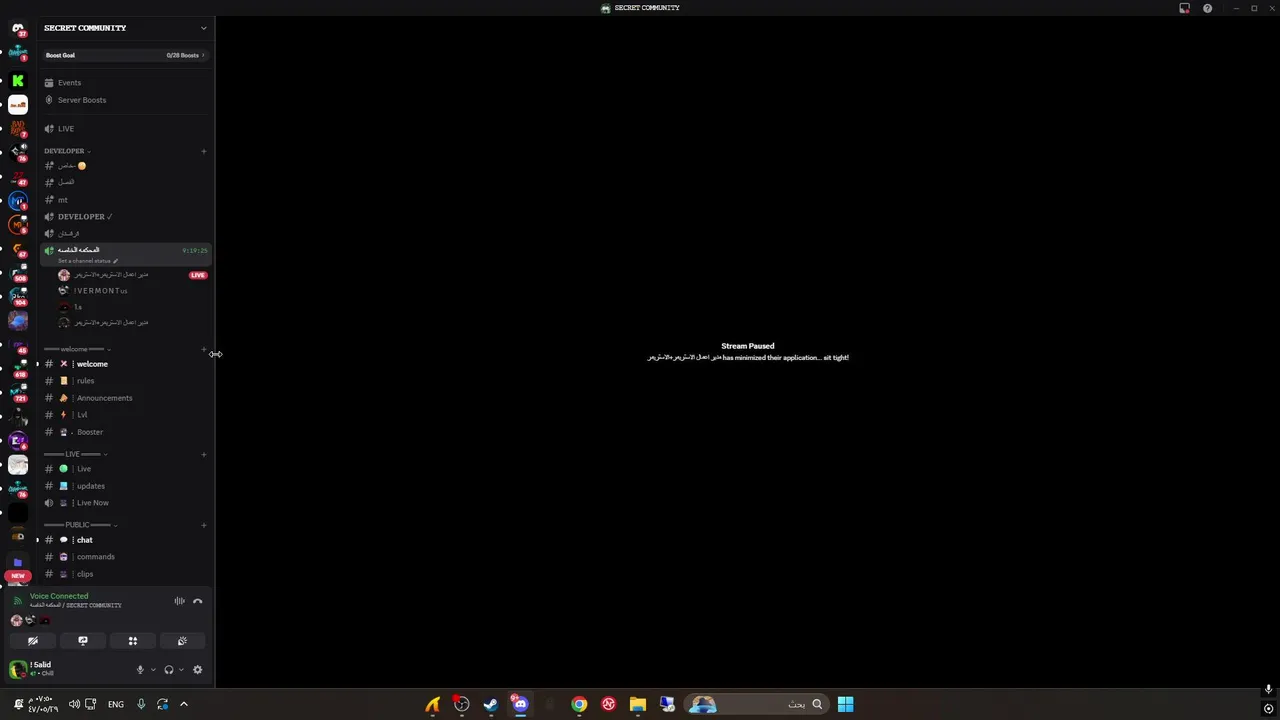Open User Settings gear
This screenshot has height=720, width=1280.
(197, 670)
